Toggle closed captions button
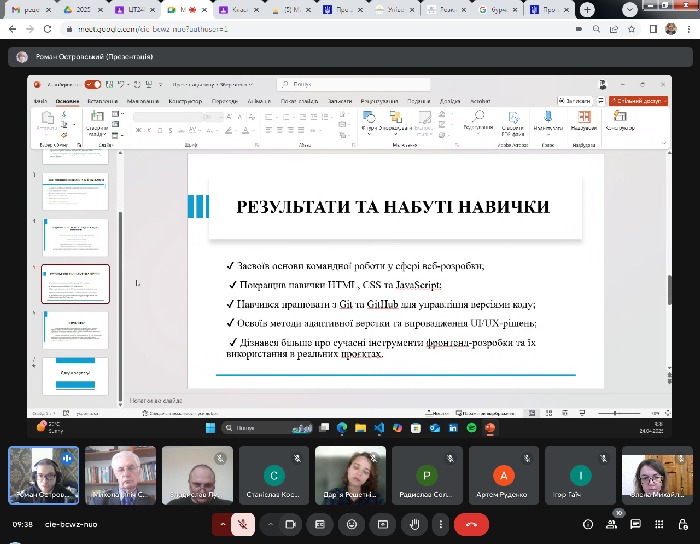Viewport: 700px width, 544px height. 321,523
